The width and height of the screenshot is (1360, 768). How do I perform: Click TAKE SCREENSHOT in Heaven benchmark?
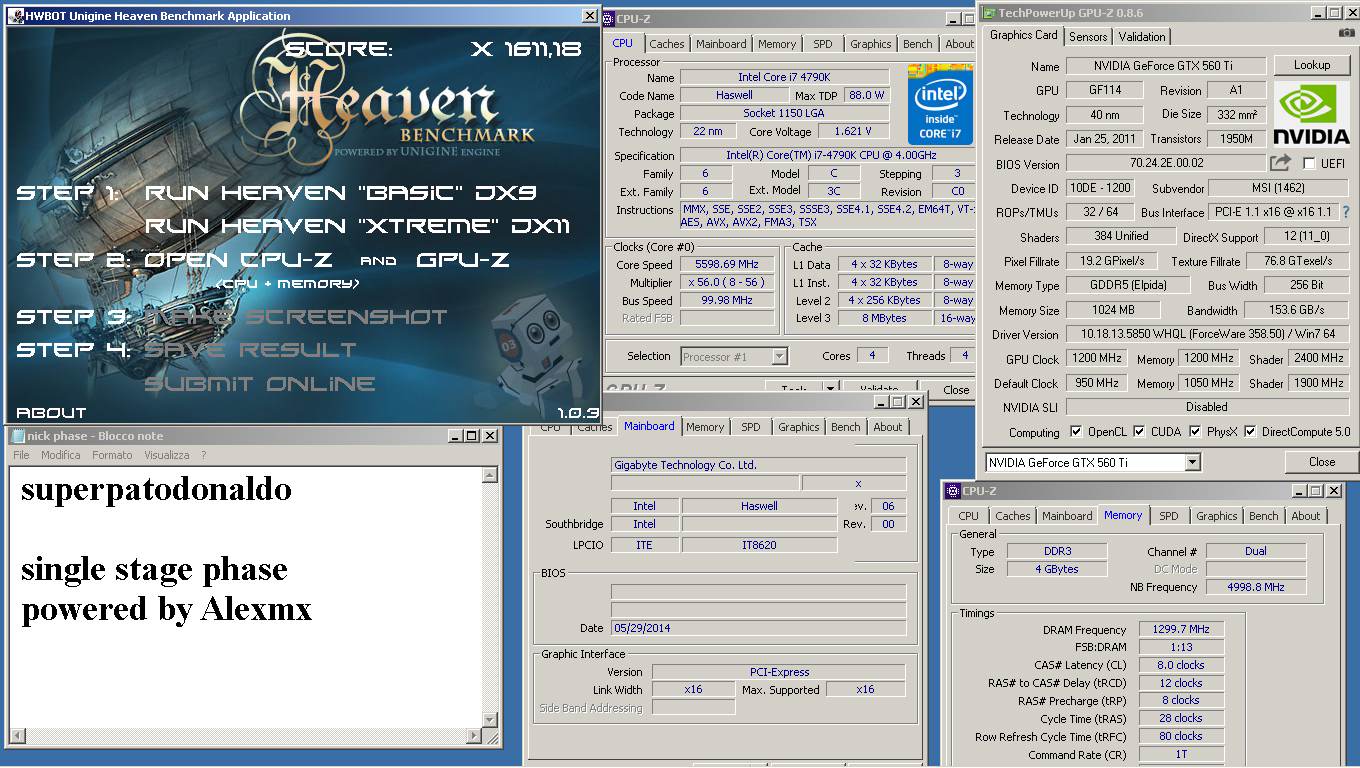296,317
